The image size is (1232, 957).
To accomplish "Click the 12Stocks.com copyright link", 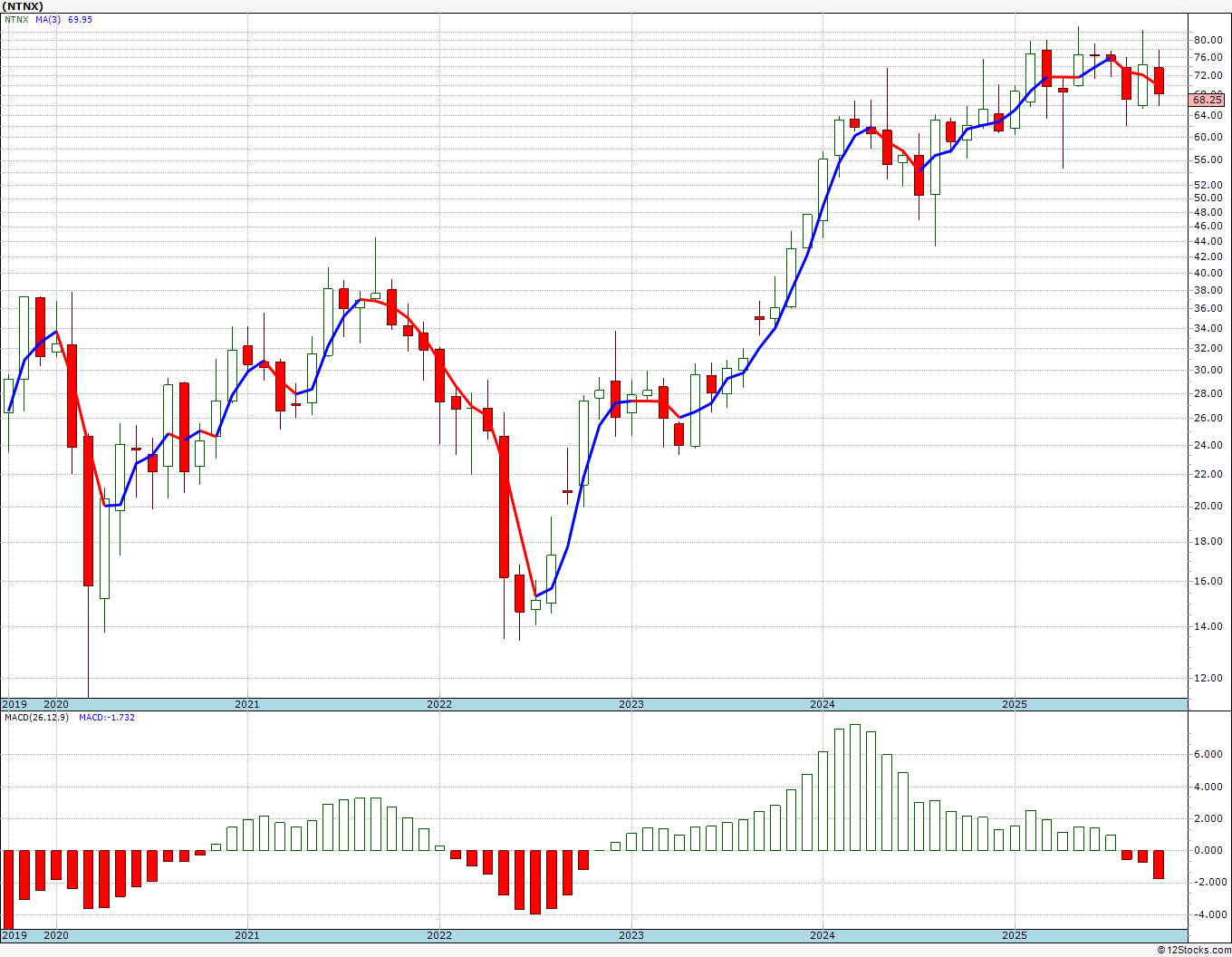I will pos(1194,950).
